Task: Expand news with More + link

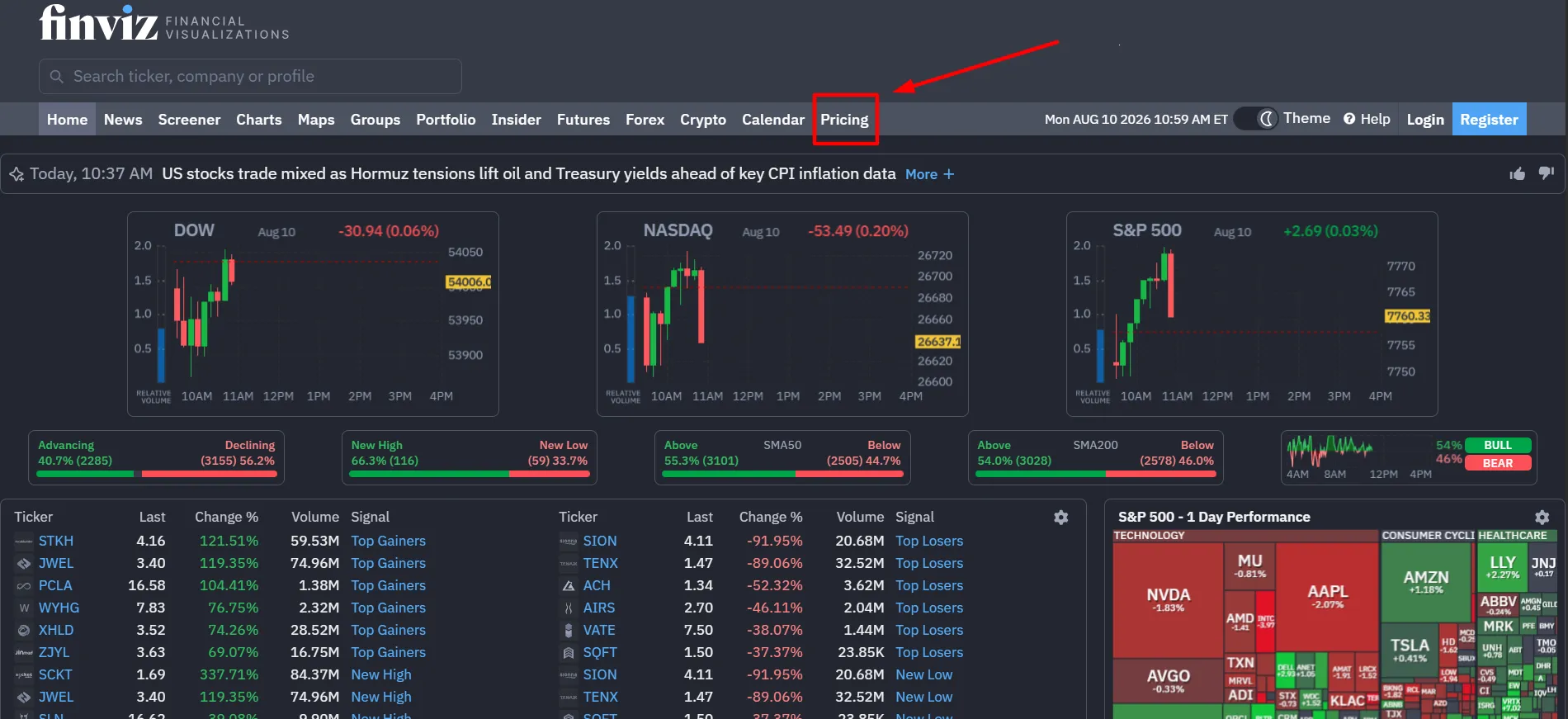Action: pos(929,174)
